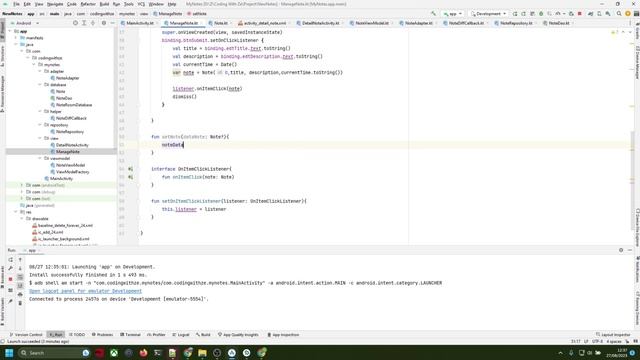The width and height of the screenshot is (640, 360).
Task: Toggle Scroll to End icon in Run console
Action: pos(20,286)
